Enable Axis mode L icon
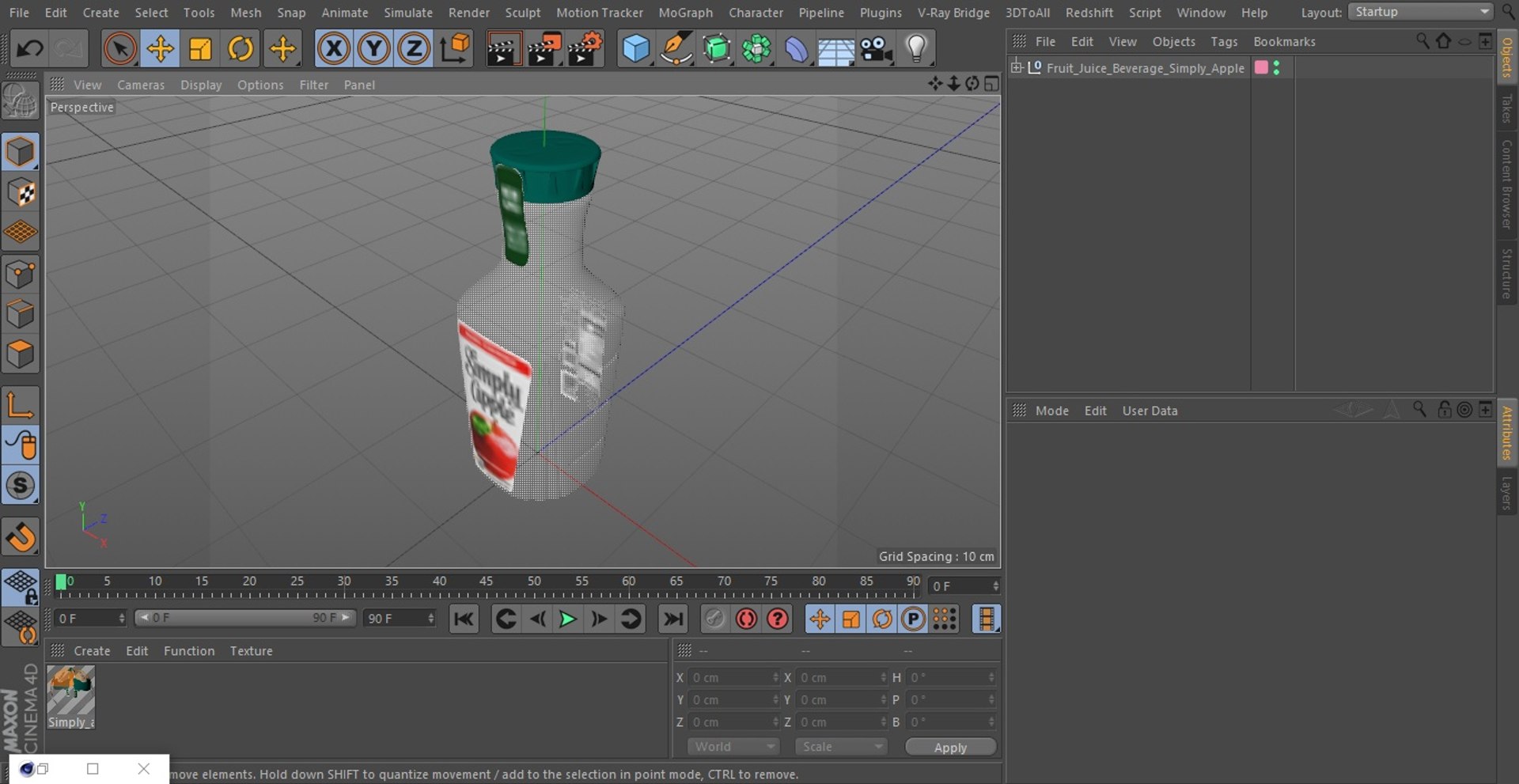The width and height of the screenshot is (1519, 784). pos(21,405)
